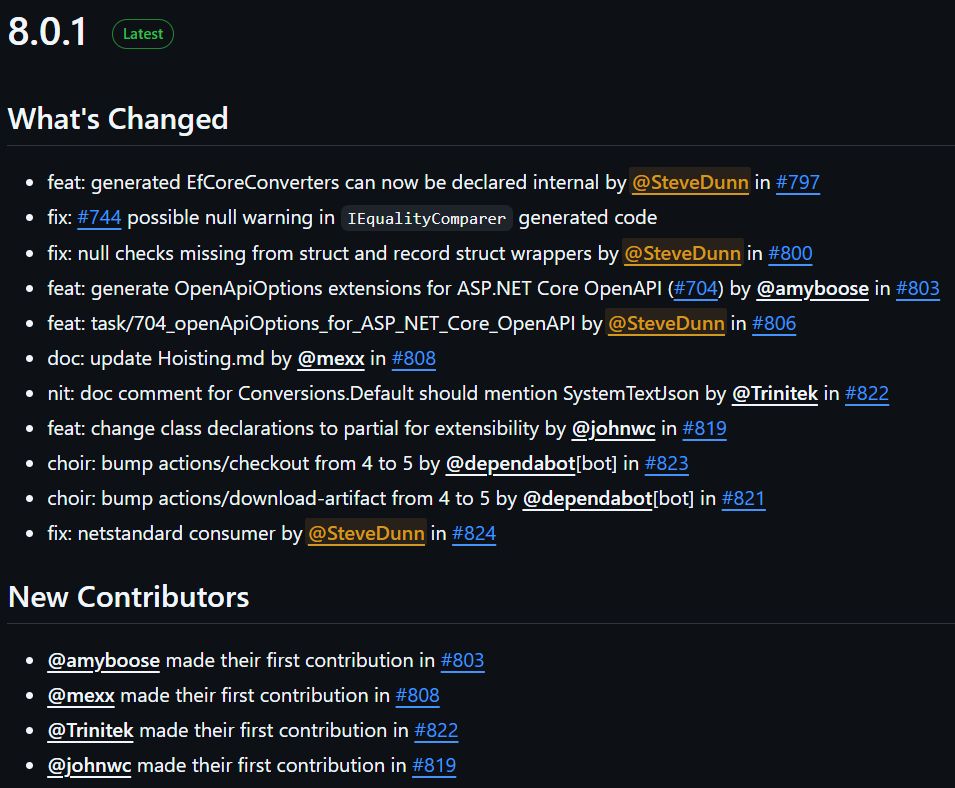
Task: Open #819 under New Contributors
Action: tap(434, 766)
